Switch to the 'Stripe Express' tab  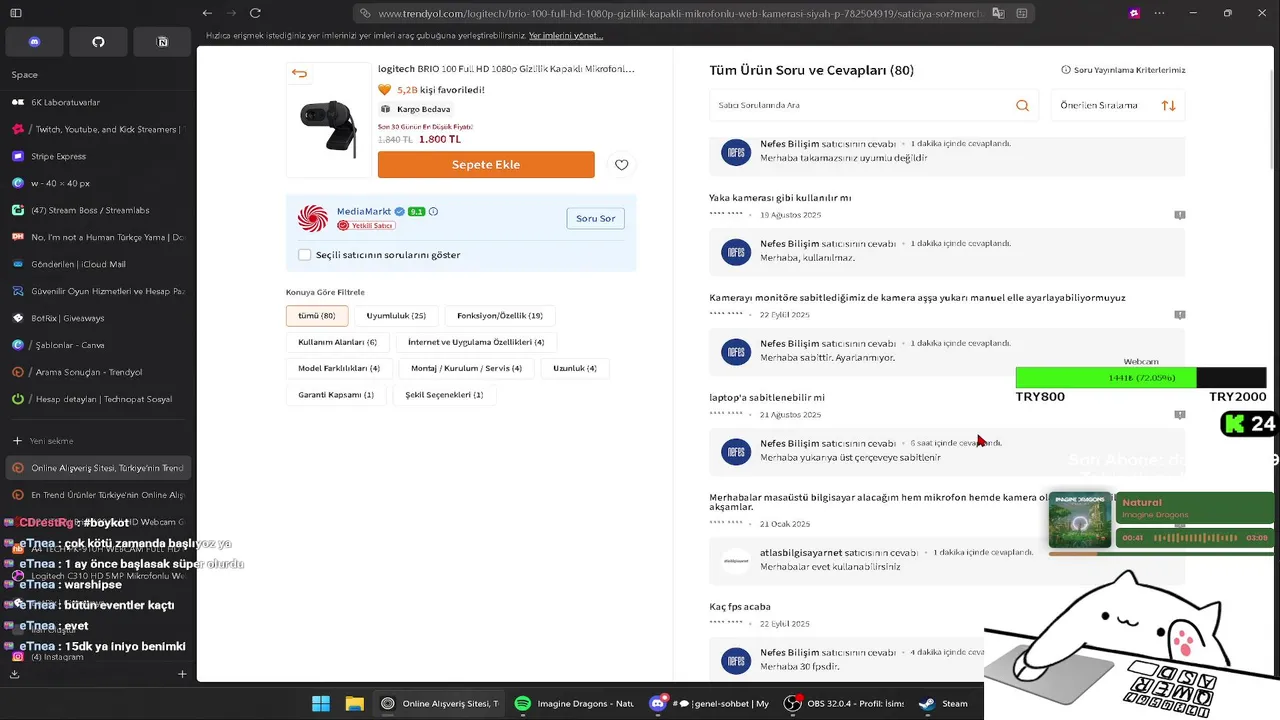[x=96, y=156]
